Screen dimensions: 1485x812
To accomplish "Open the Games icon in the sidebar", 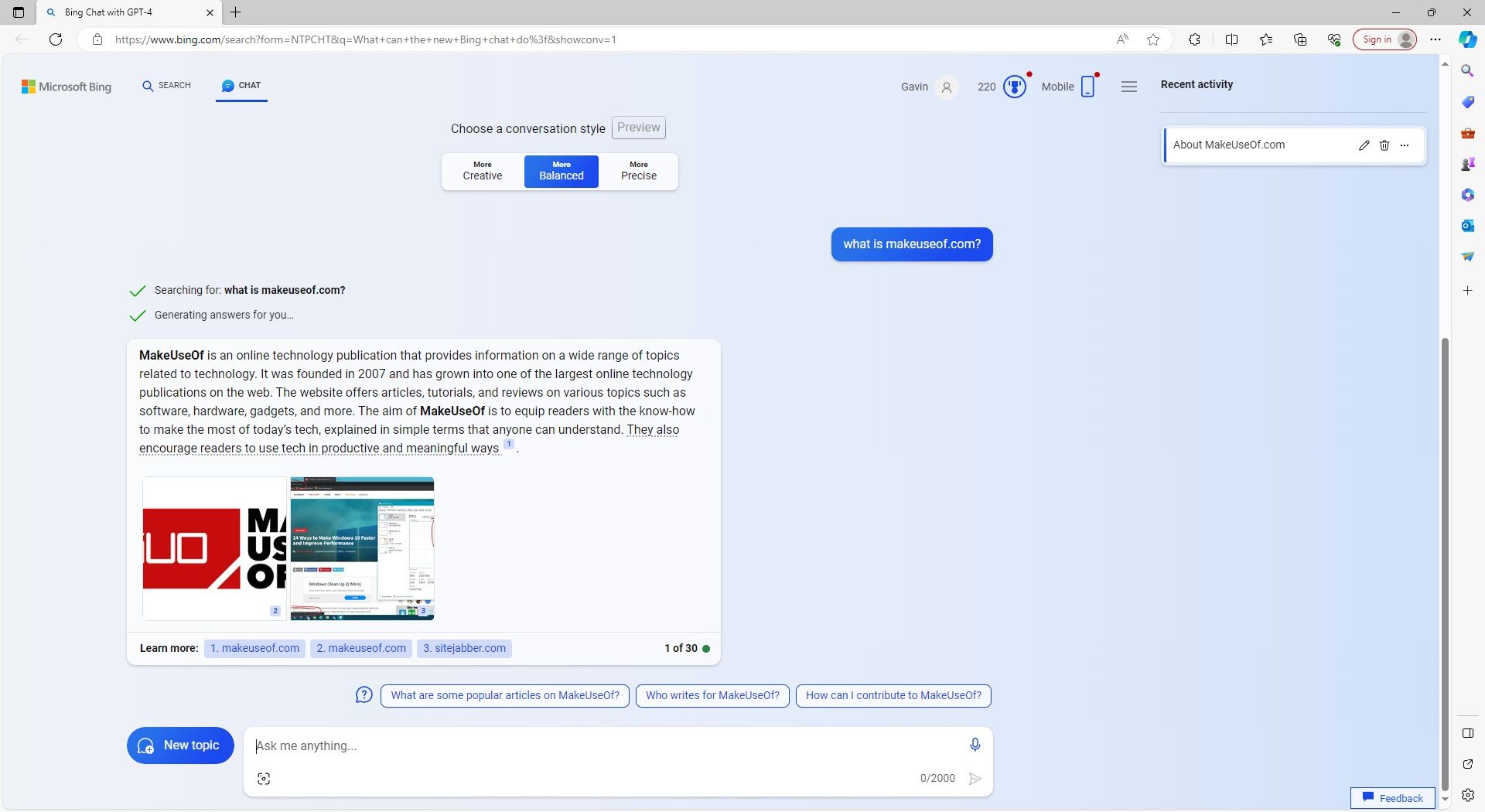I will click(1467, 164).
